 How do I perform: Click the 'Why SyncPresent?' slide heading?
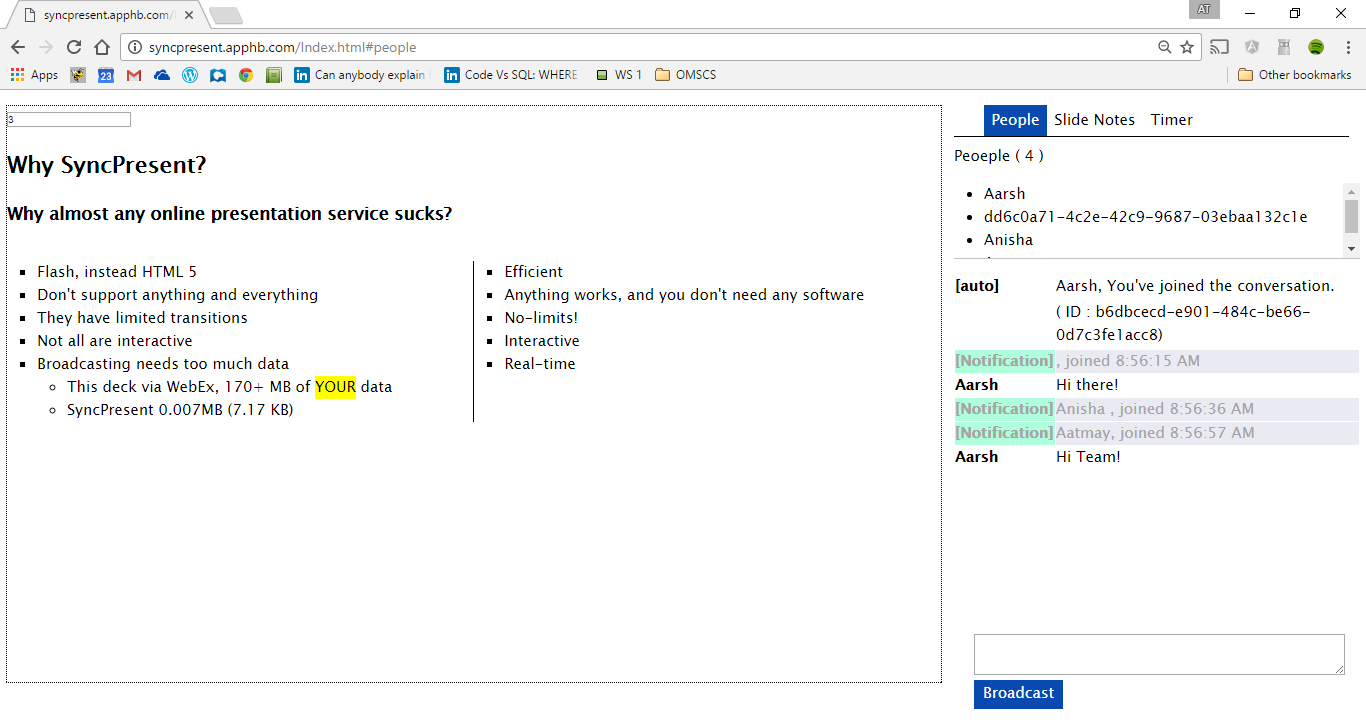pos(107,165)
